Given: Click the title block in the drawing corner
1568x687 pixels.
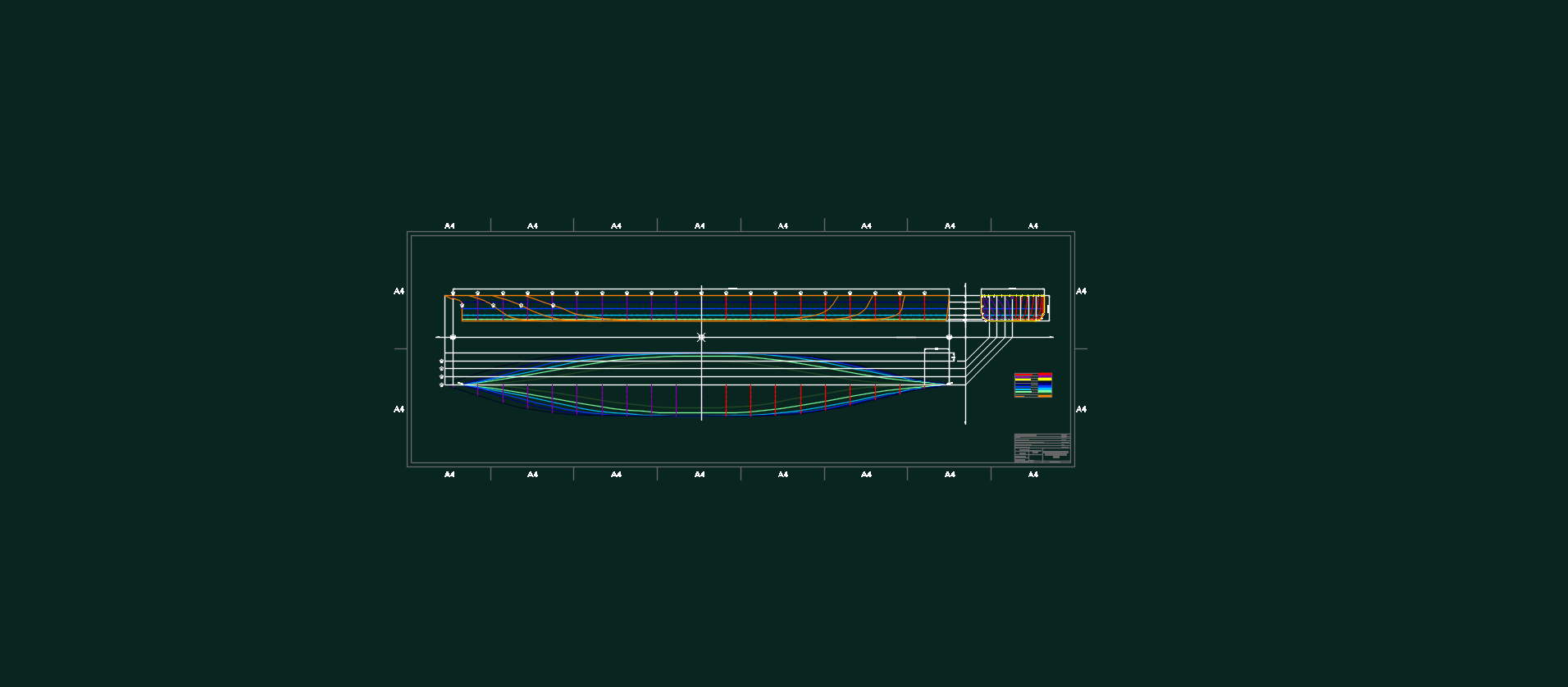Looking at the screenshot, I should 1042,448.
